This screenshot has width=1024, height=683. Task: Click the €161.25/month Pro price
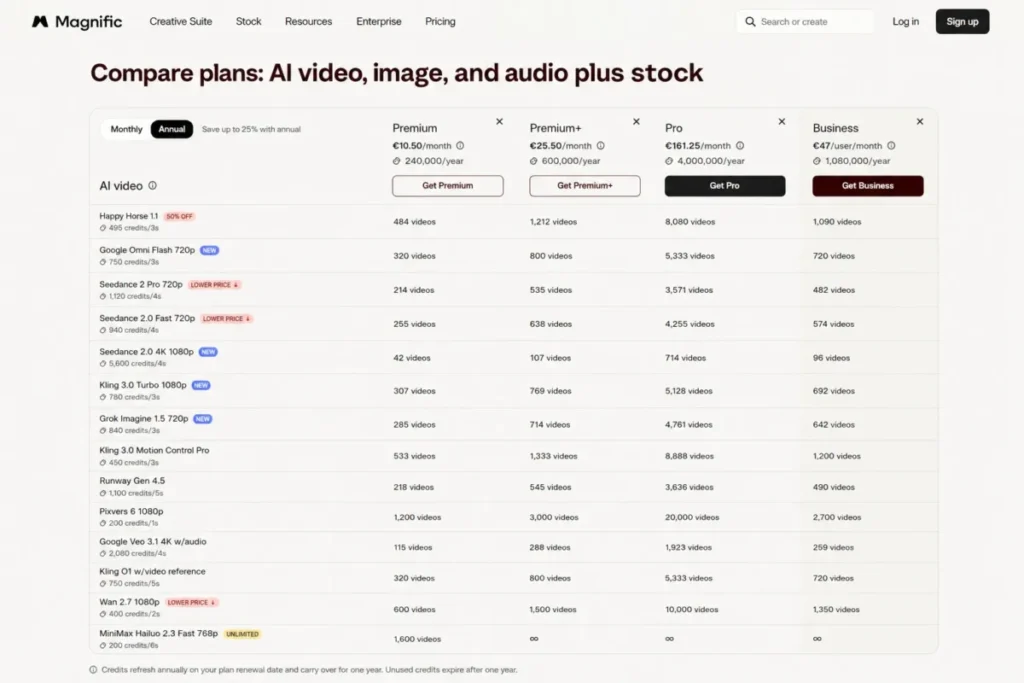coord(697,146)
